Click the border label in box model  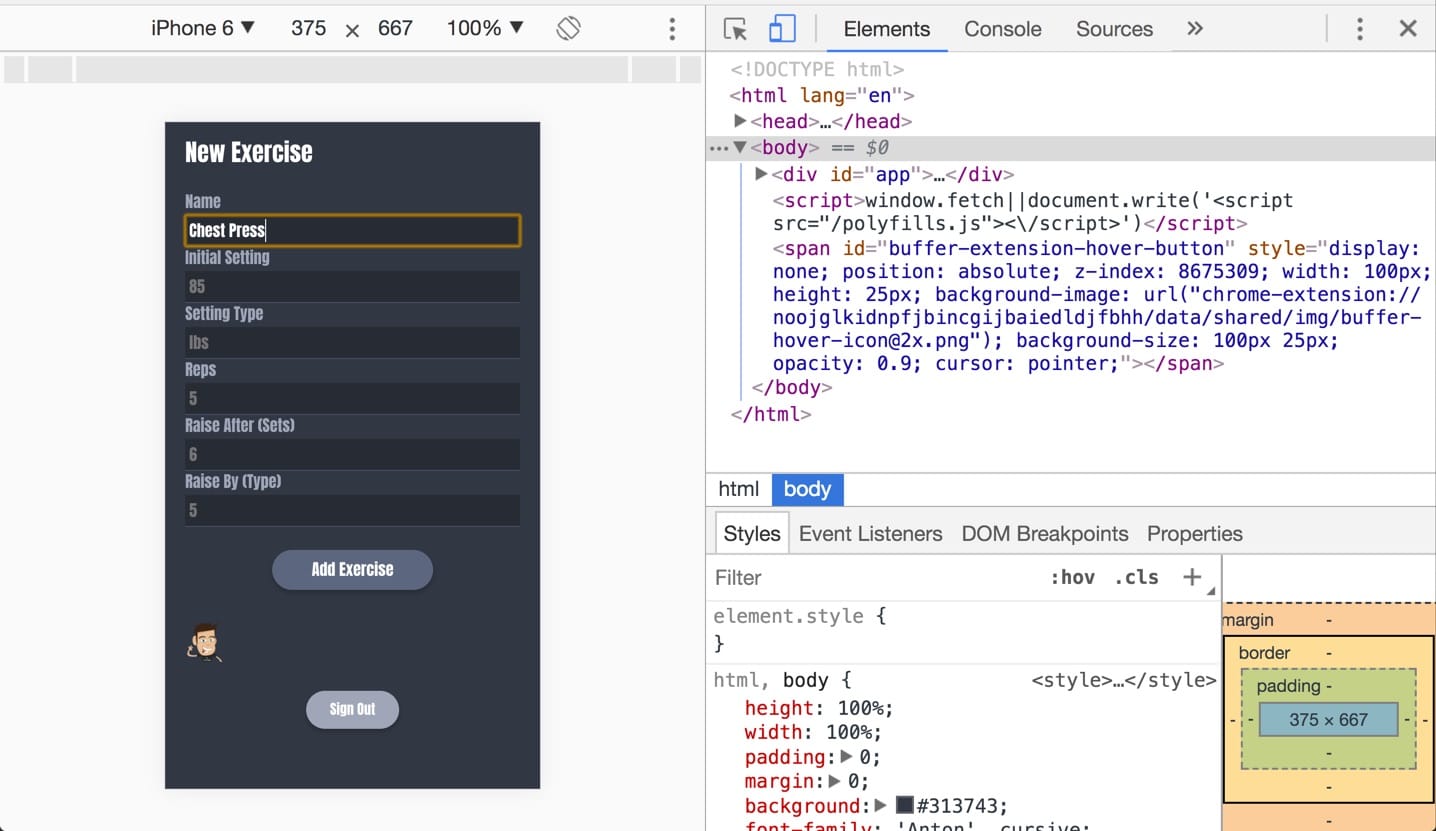1264,653
